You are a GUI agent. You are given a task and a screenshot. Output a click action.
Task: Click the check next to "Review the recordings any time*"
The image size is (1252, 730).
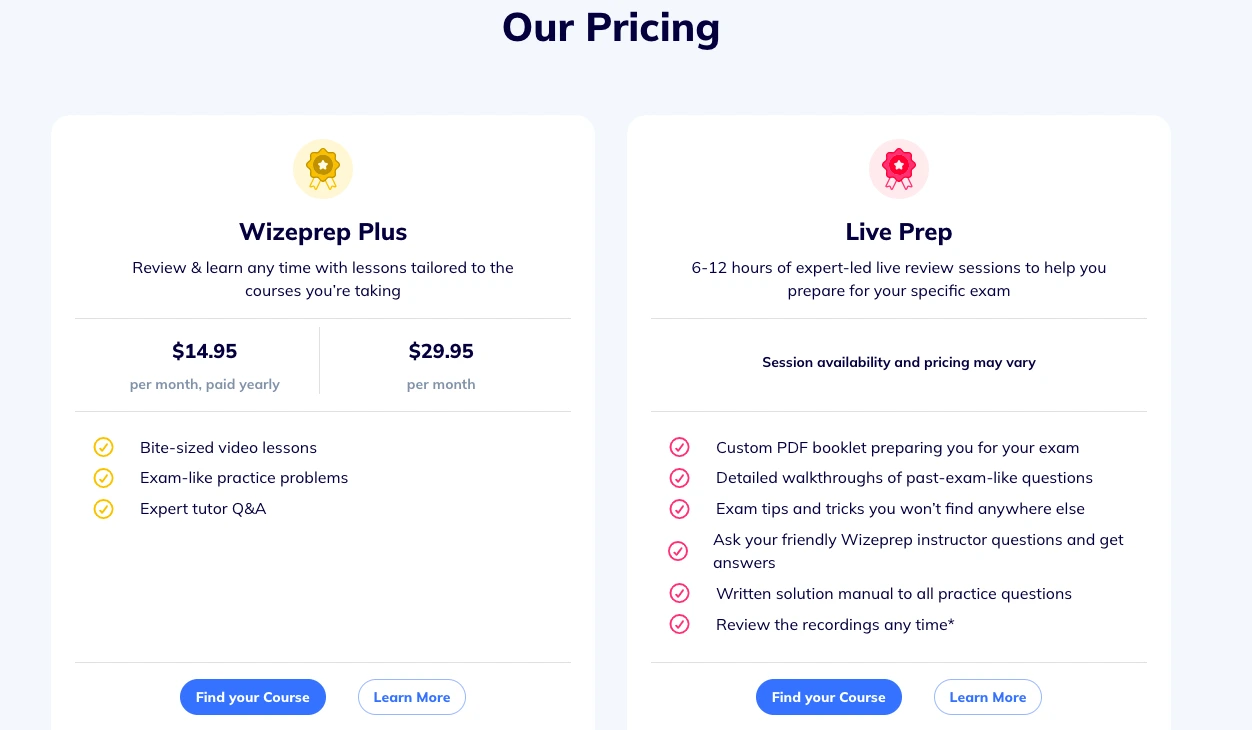click(679, 624)
